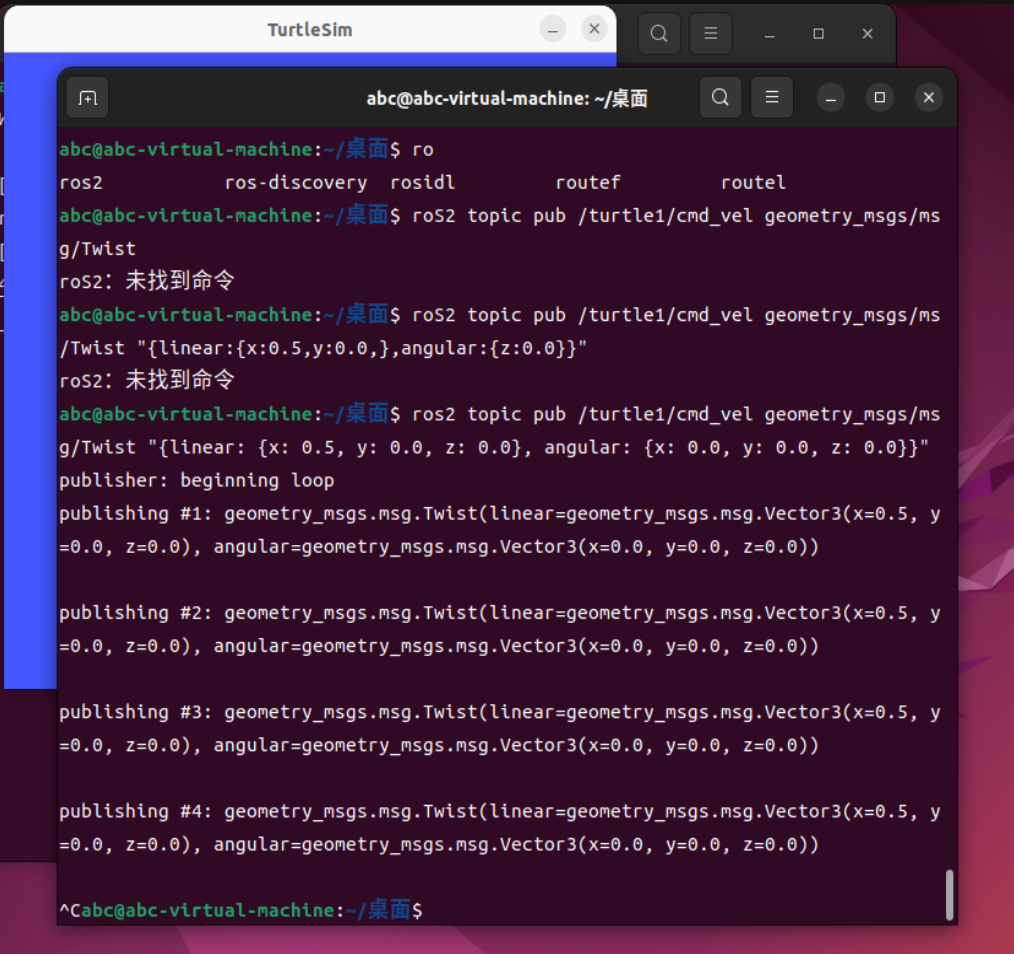The image size is (1014, 954).
Task: Click the TurtleSim window title bar
Action: tap(310, 30)
